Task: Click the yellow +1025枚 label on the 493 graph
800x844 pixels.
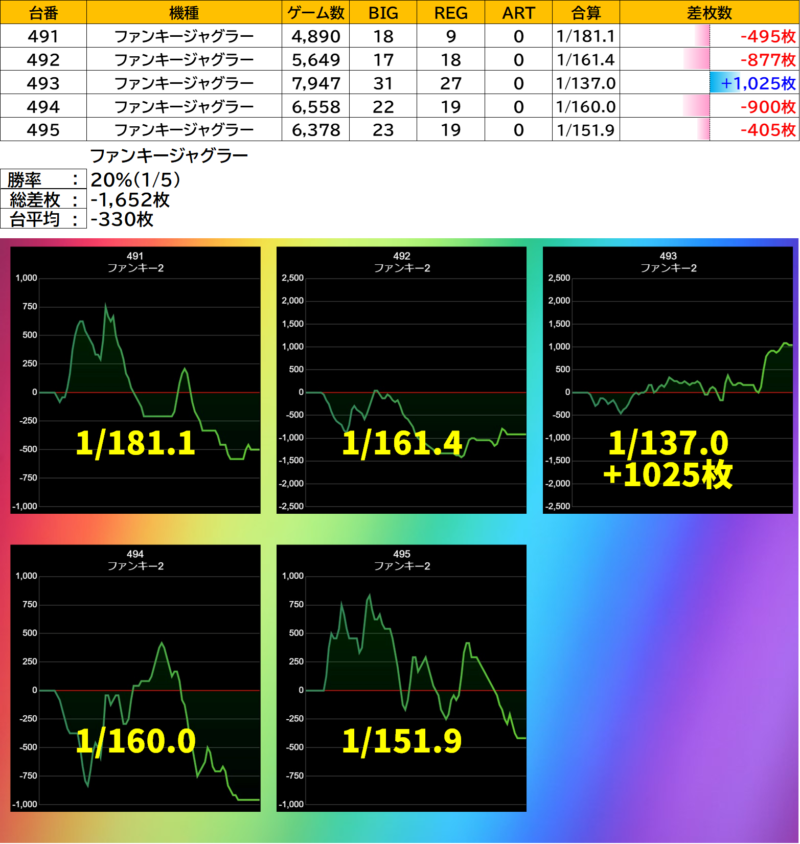Action: (x=668, y=474)
